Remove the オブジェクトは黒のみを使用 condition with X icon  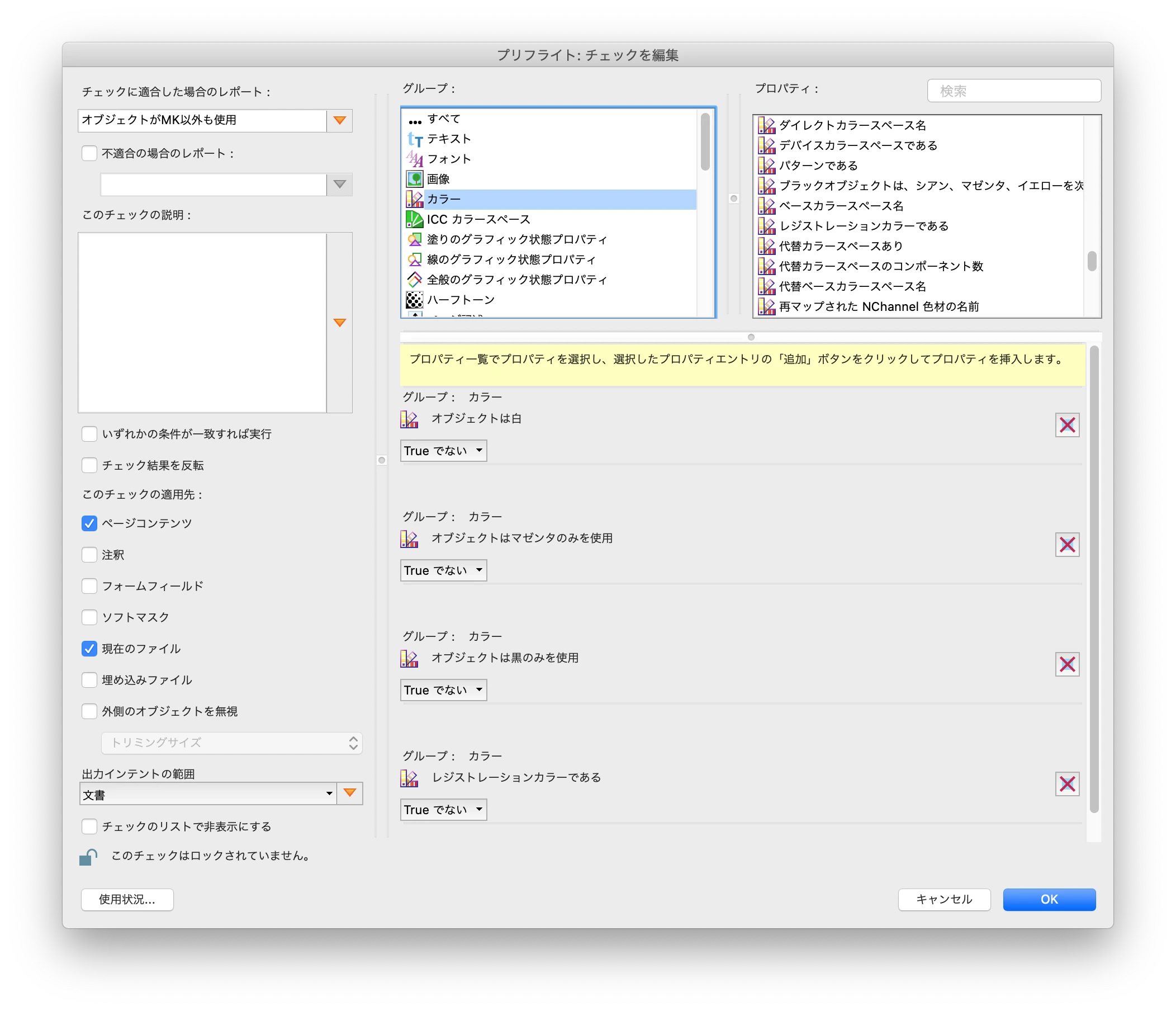click(x=1066, y=664)
